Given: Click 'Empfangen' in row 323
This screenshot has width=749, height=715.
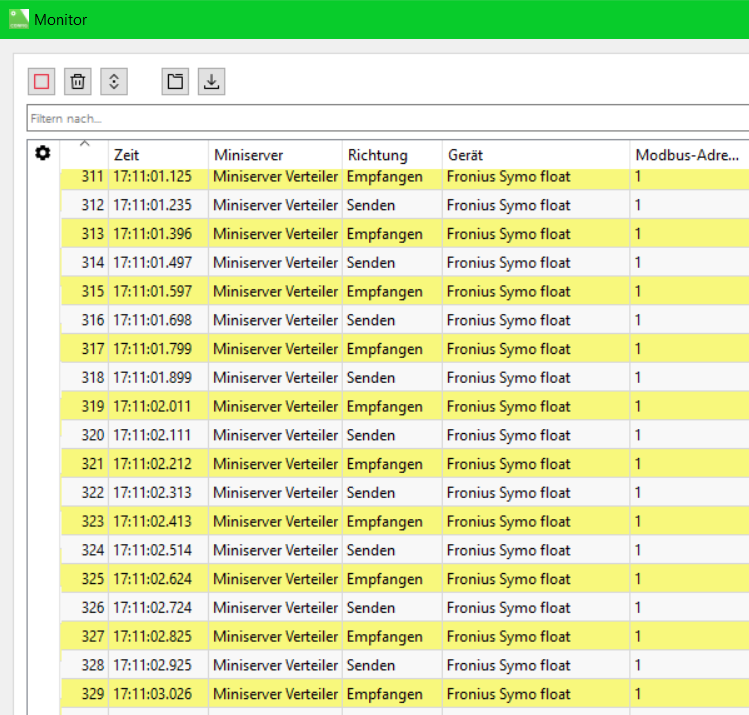Looking at the screenshot, I should [385, 522].
